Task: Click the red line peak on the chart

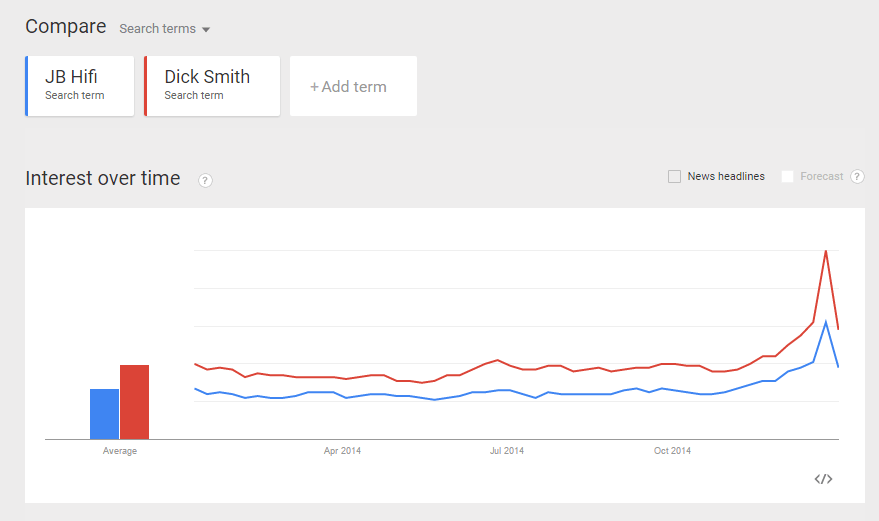Action: (x=826, y=251)
